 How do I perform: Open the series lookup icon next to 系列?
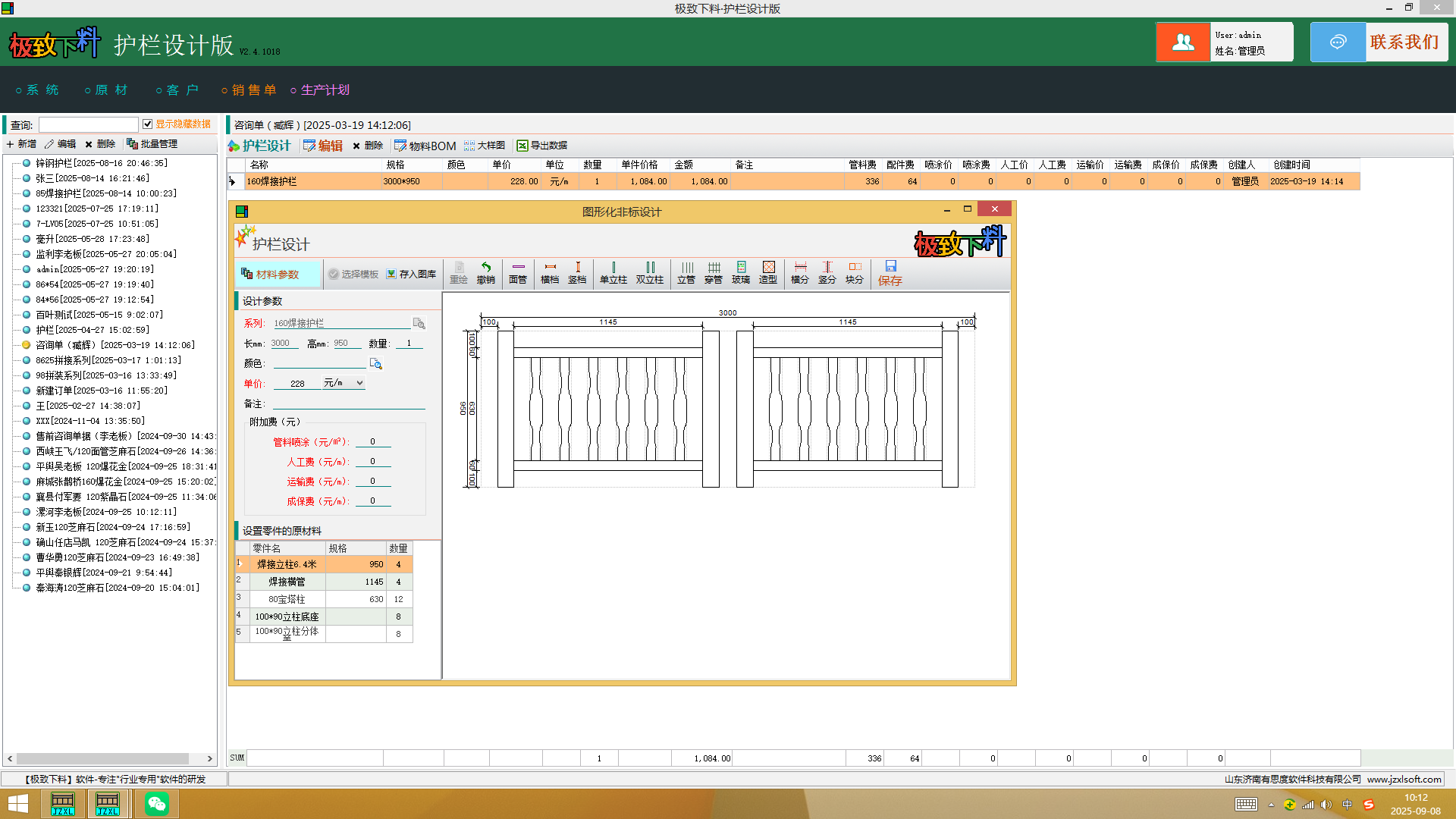coord(419,323)
